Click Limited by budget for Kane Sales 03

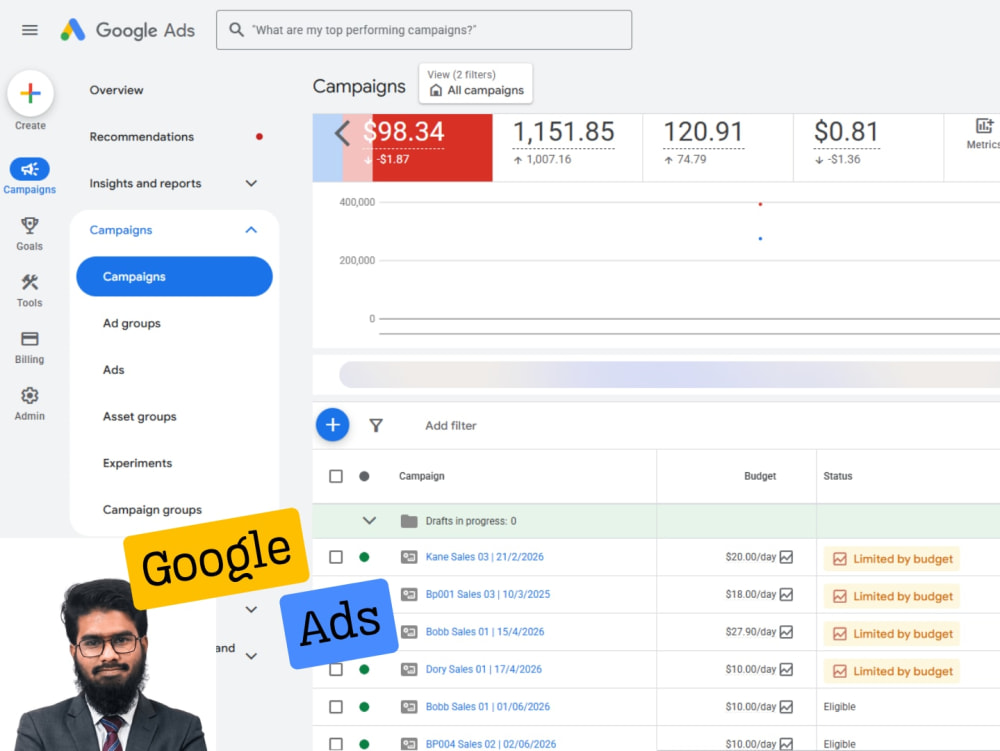[x=892, y=558]
